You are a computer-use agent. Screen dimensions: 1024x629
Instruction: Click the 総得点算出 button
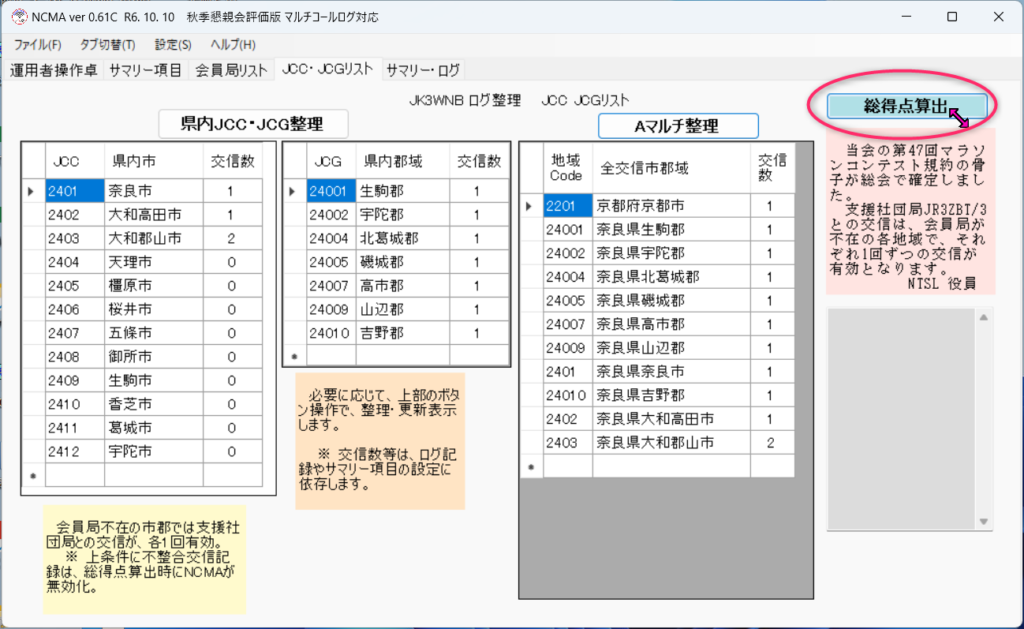pyautogui.click(x=906, y=106)
